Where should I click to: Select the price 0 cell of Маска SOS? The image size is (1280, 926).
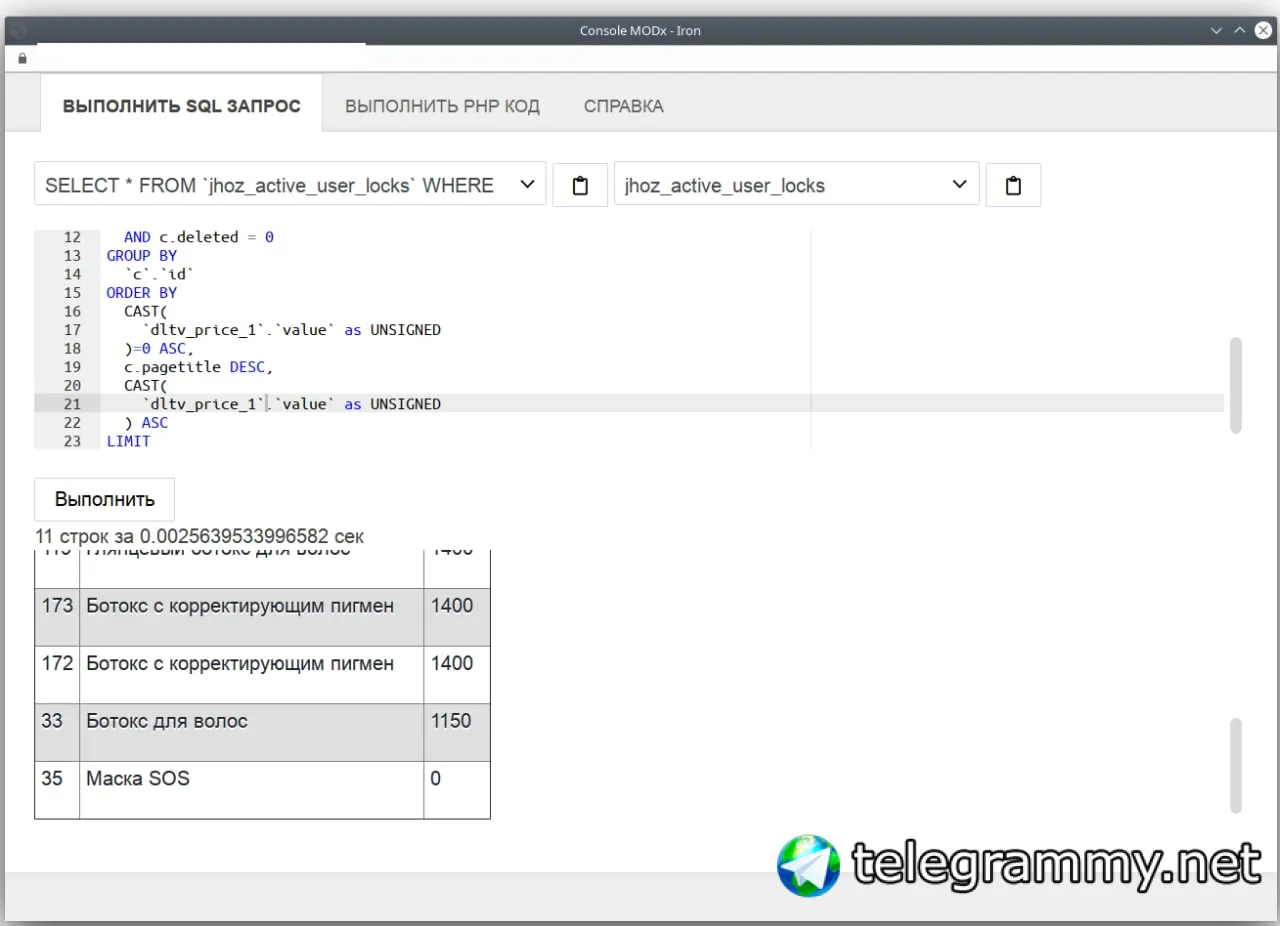[457, 790]
